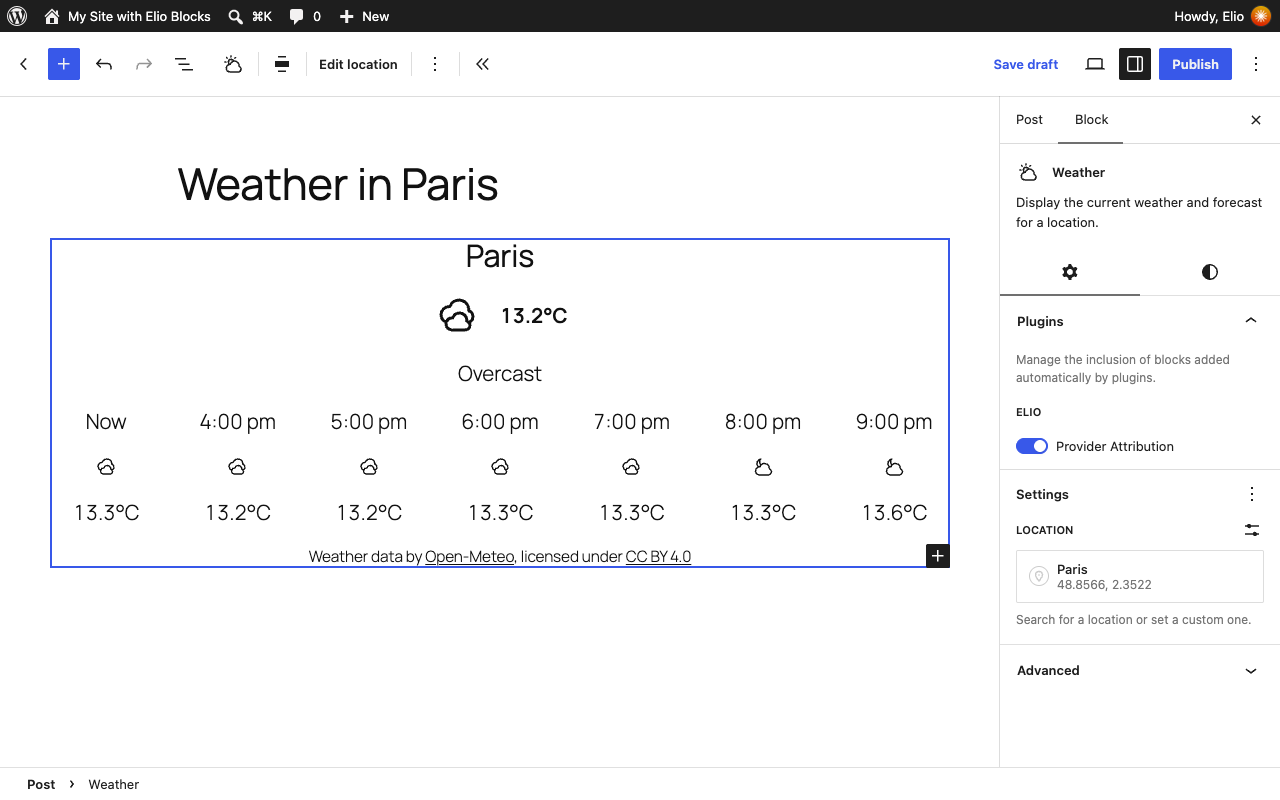This screenshot has height=800, width=1280.
Task: Undo the last change
Action: 104,64
